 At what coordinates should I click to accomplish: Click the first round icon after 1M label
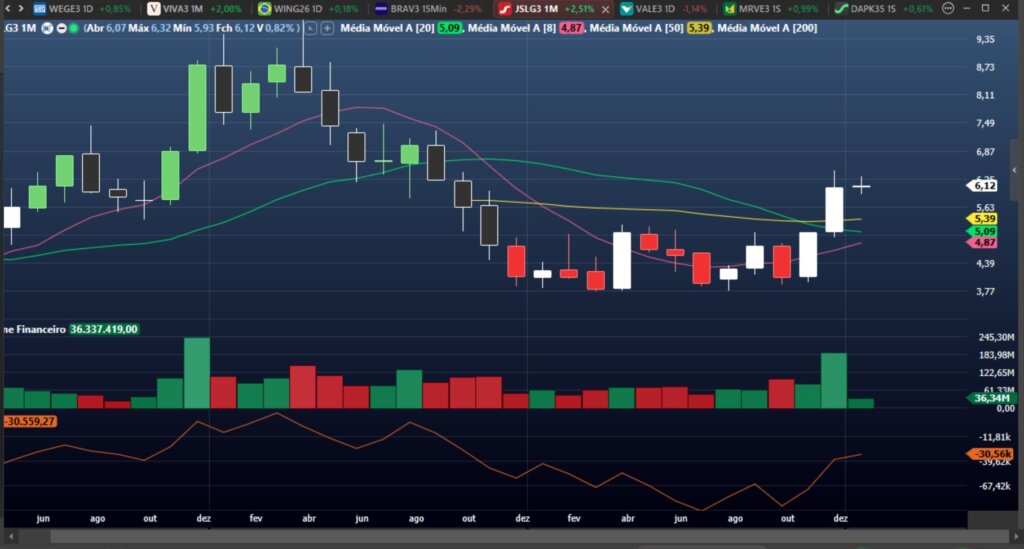point(46,28)
